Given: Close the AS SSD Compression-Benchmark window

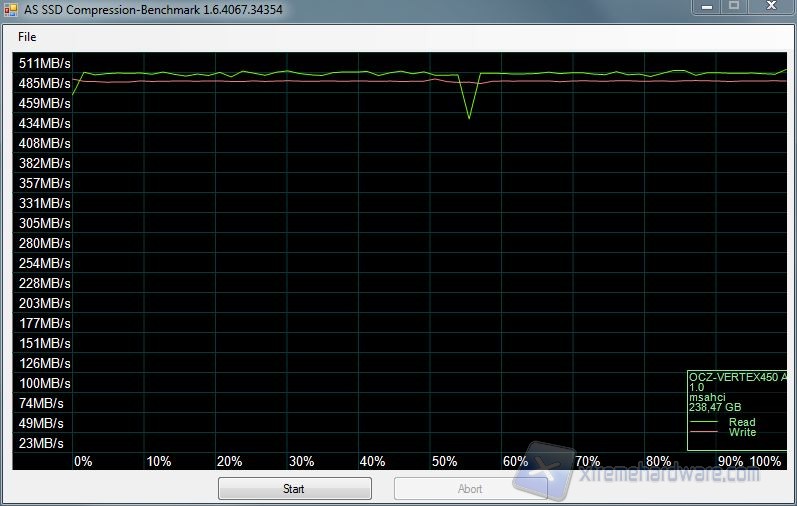Looking at the screenshot, I should [770, 7].
